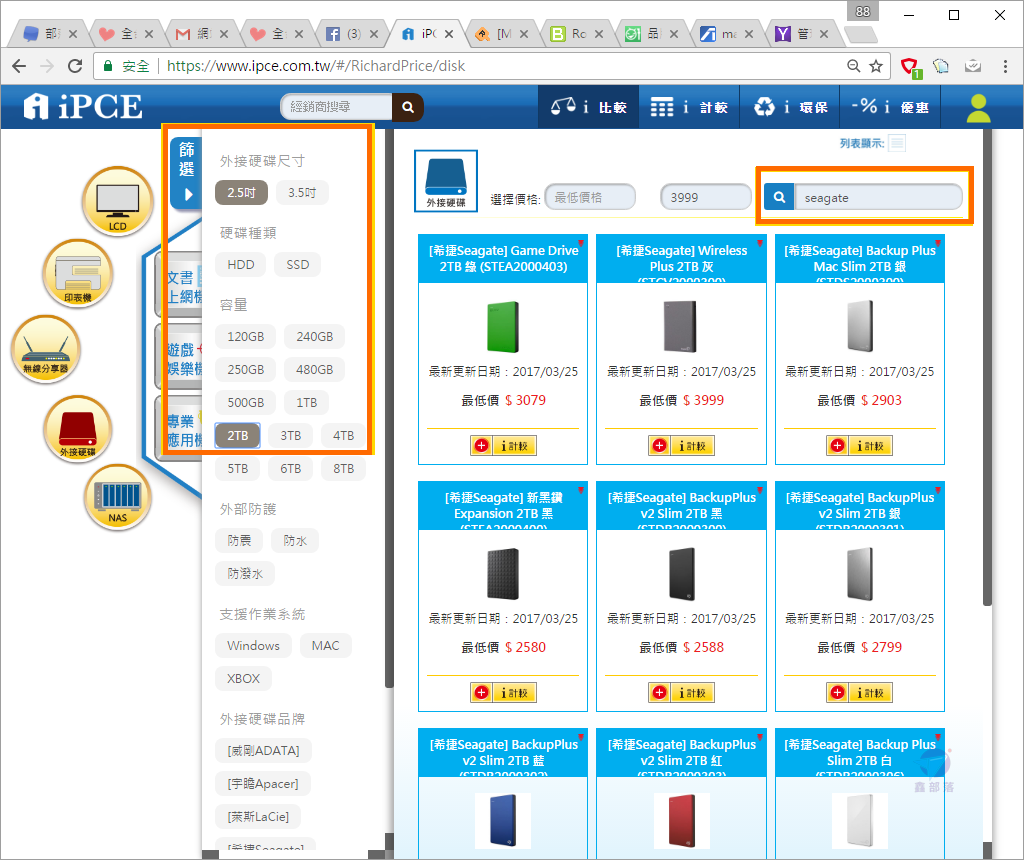The width and height of the screenshot is (1024, 860).
Task: Open the printer category icon
Action: [78, 274]
